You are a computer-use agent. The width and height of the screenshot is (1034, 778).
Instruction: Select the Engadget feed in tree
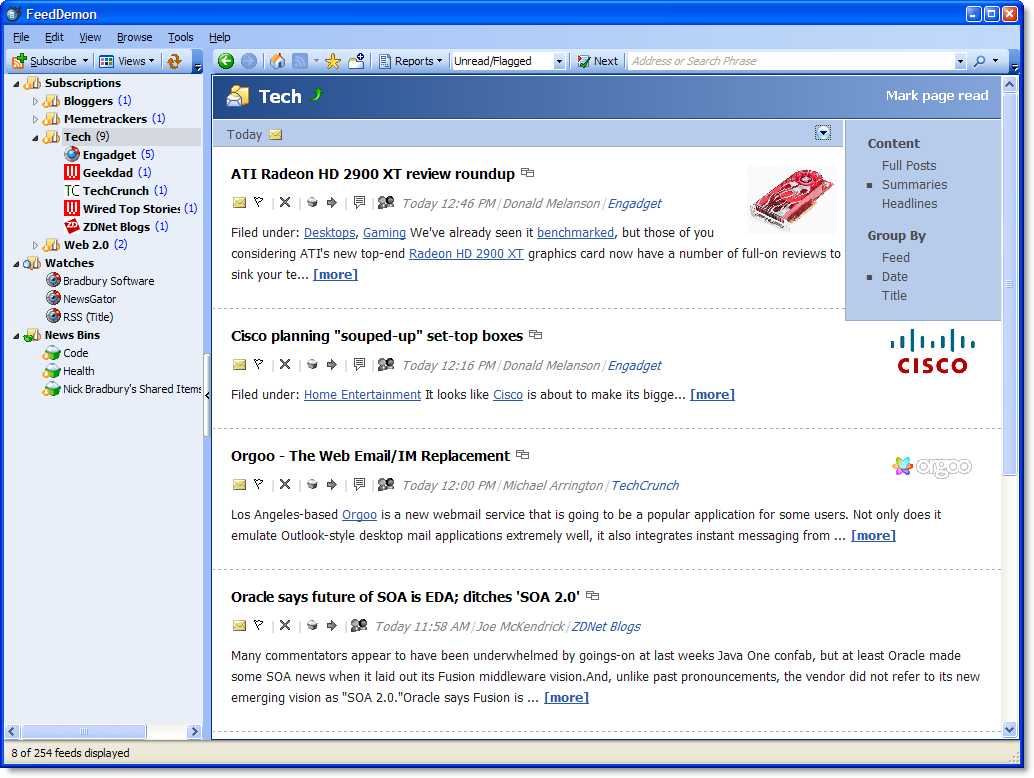tap(109, 155)
